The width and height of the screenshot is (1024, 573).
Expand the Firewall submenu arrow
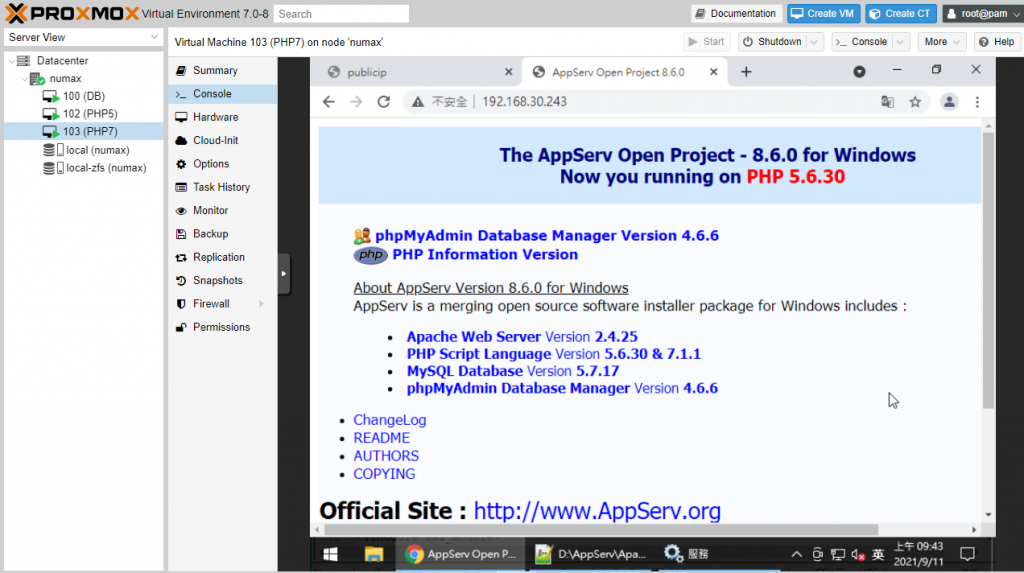[261, 304]
